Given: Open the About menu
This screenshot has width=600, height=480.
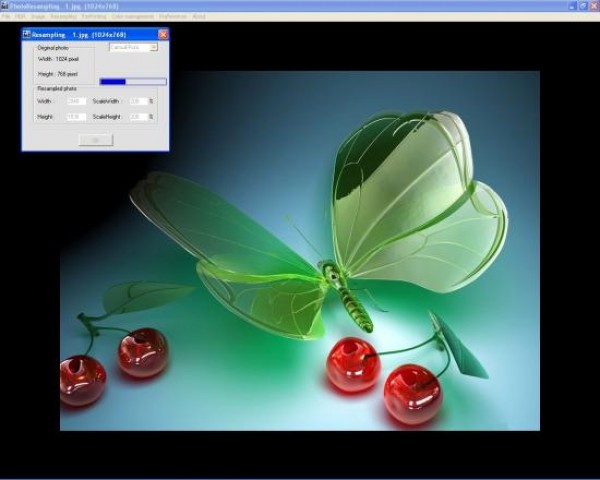Looking at the screenshot, I should [x=199, y=16].
